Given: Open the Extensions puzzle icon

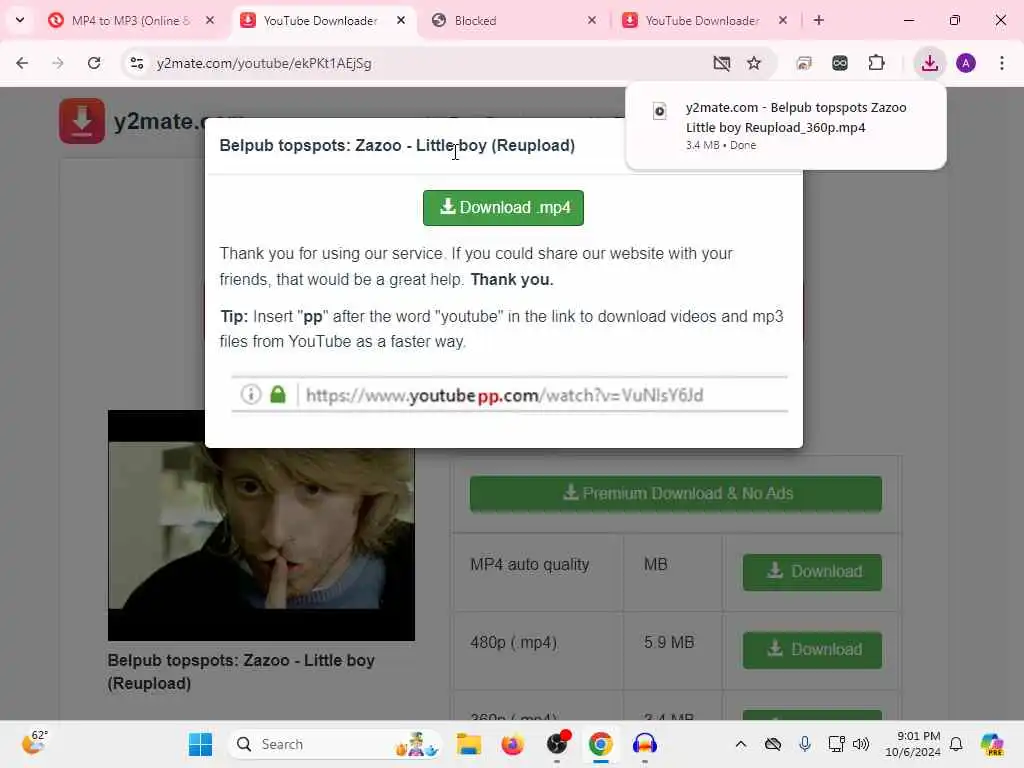Looking at the screenshot, I should [876, 63].
